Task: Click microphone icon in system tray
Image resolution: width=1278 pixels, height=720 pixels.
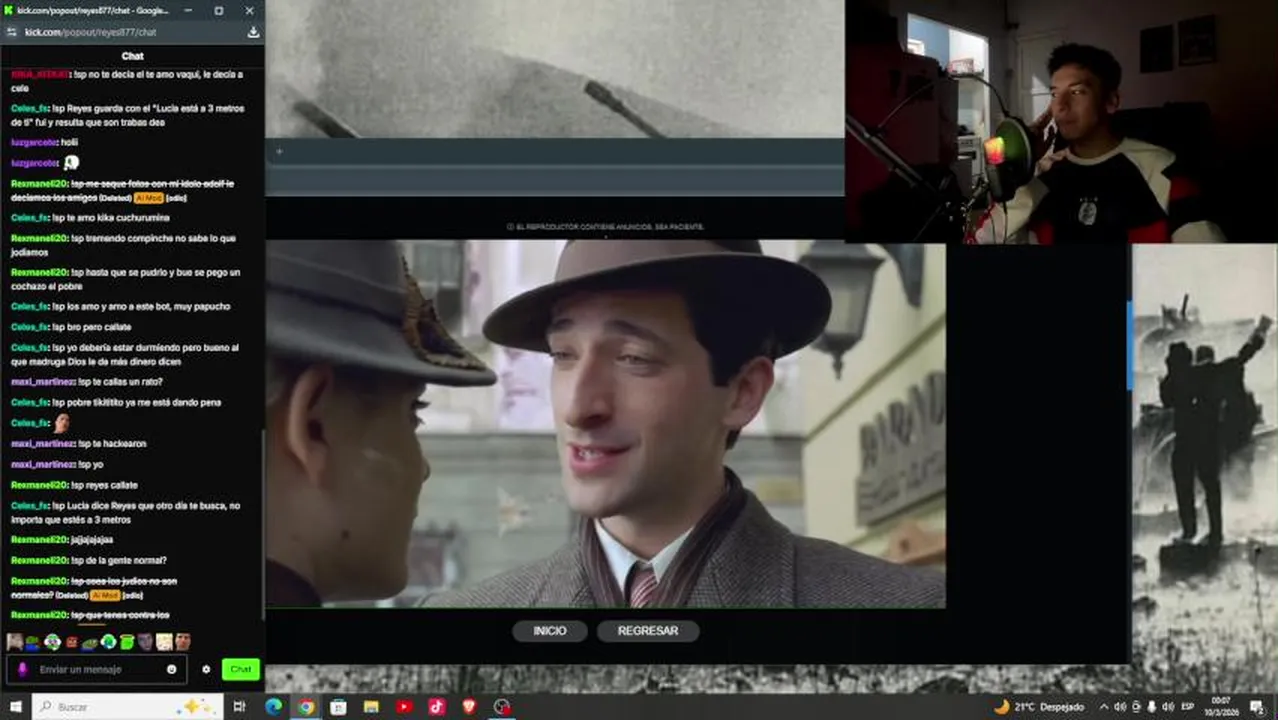Action: [x=1152, y=707]
